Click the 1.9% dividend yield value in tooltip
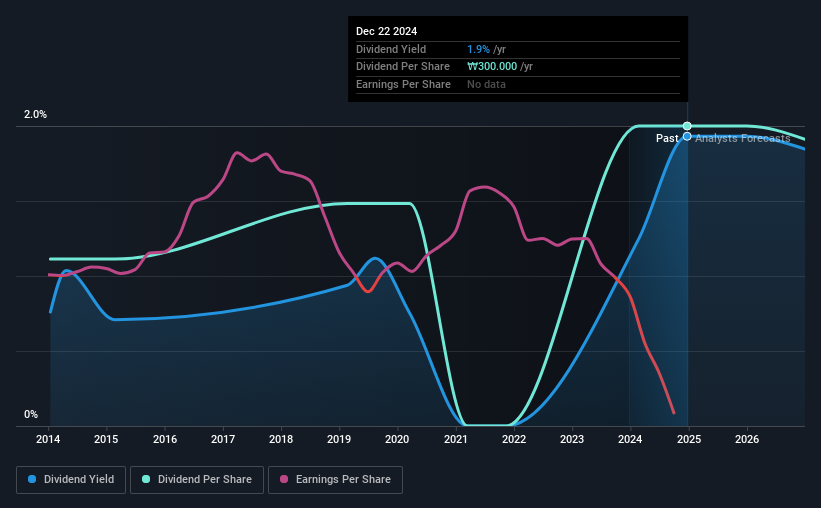Viewport: 821px width, 508px height. (478, 49)
